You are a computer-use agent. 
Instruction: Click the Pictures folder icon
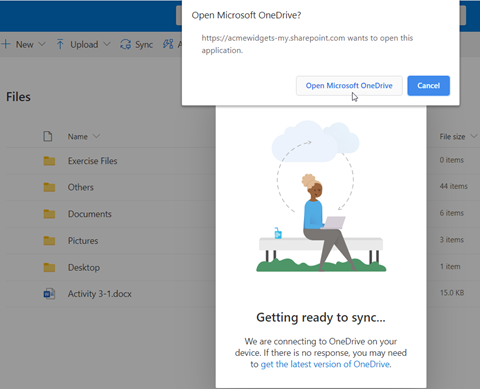pos(49,241)
